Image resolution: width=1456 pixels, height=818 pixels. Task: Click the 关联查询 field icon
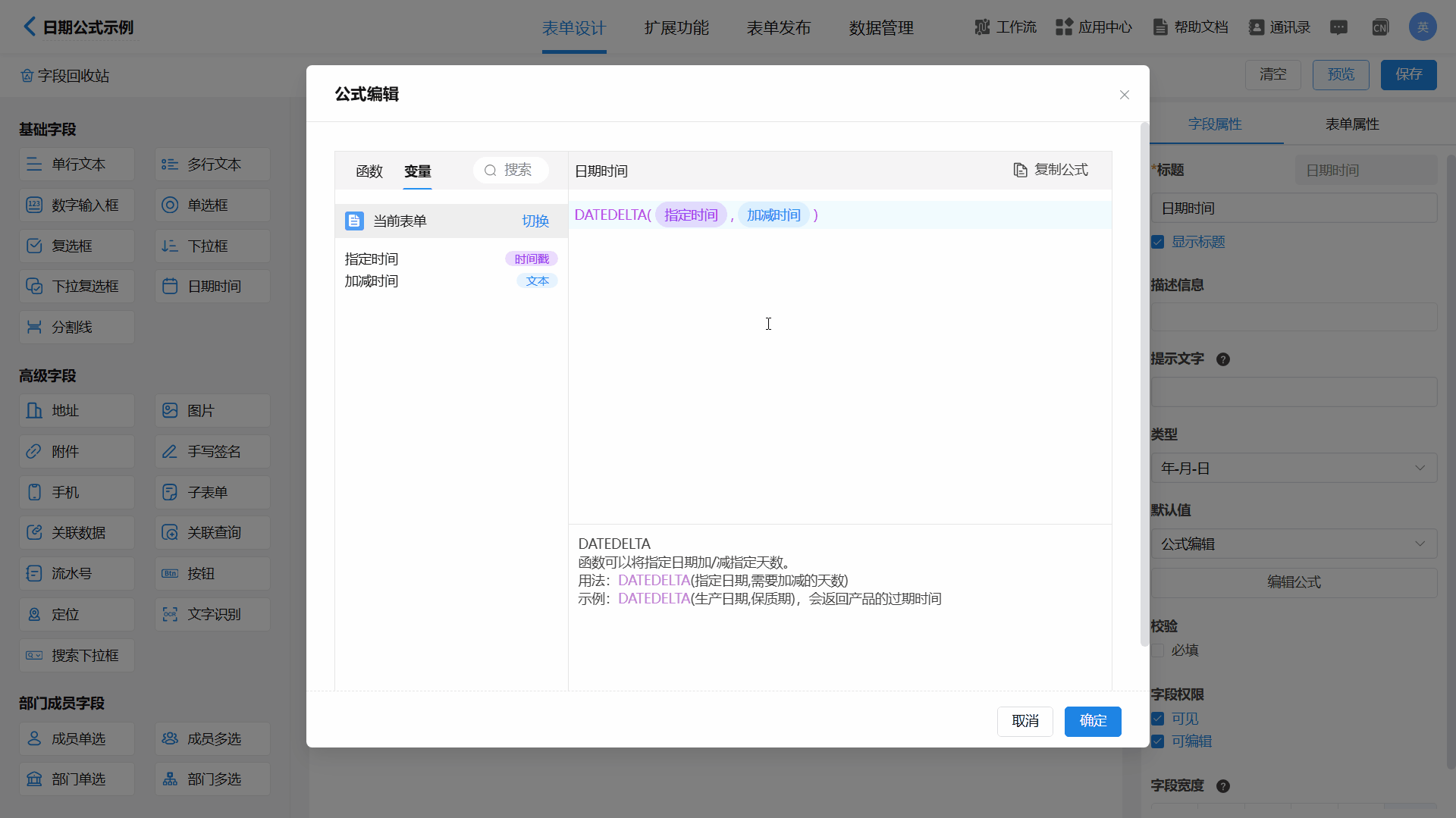coord(170,533)
